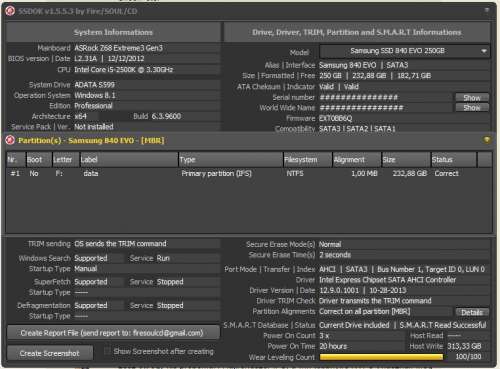Image resolution: width=500 pixels, height=369 pixels.
Task: Click 'OS sends the TRIM command' text
Action: (x=120, y=244)
